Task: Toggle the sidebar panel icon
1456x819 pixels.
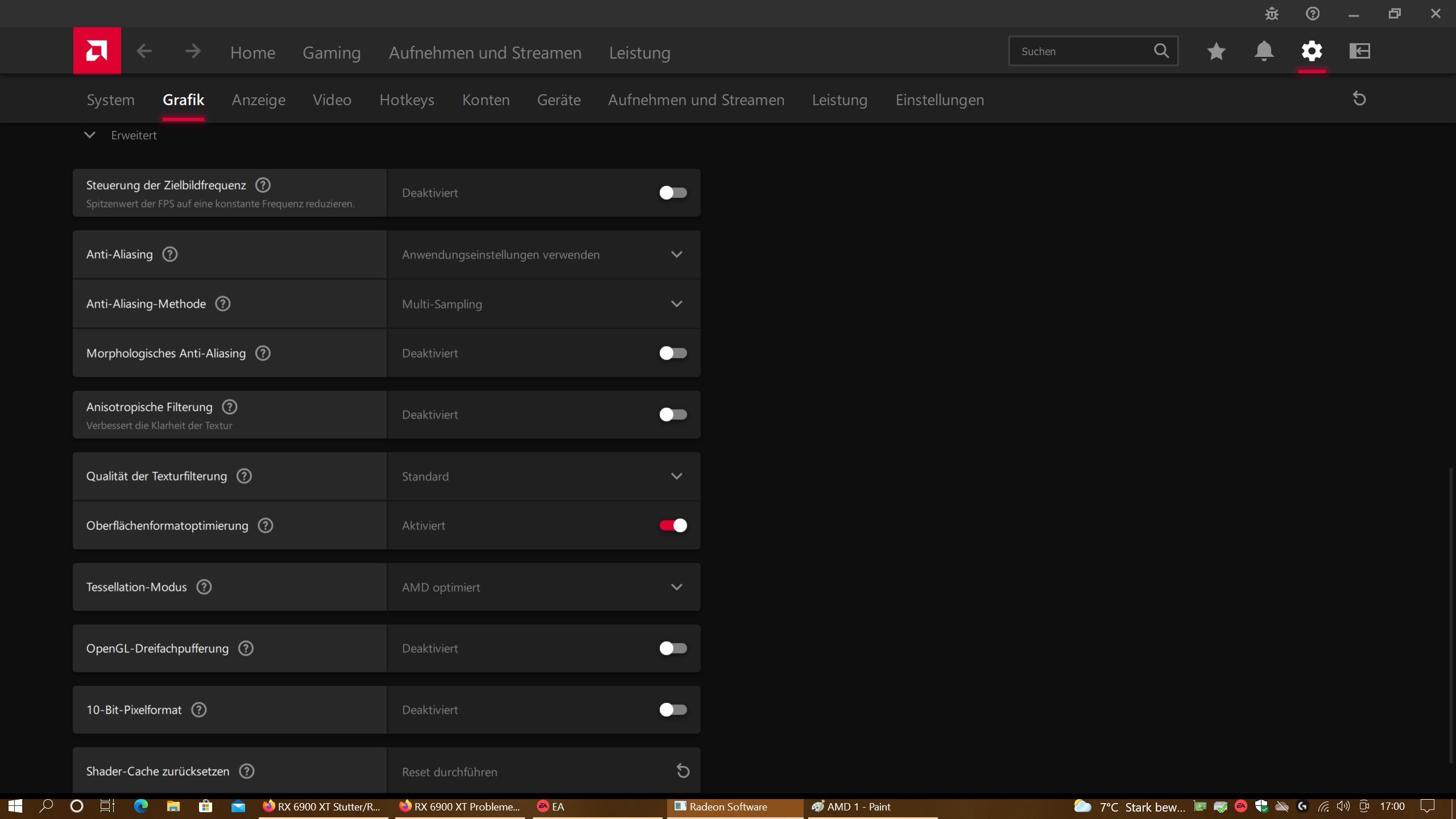Action: point(1360,51)
